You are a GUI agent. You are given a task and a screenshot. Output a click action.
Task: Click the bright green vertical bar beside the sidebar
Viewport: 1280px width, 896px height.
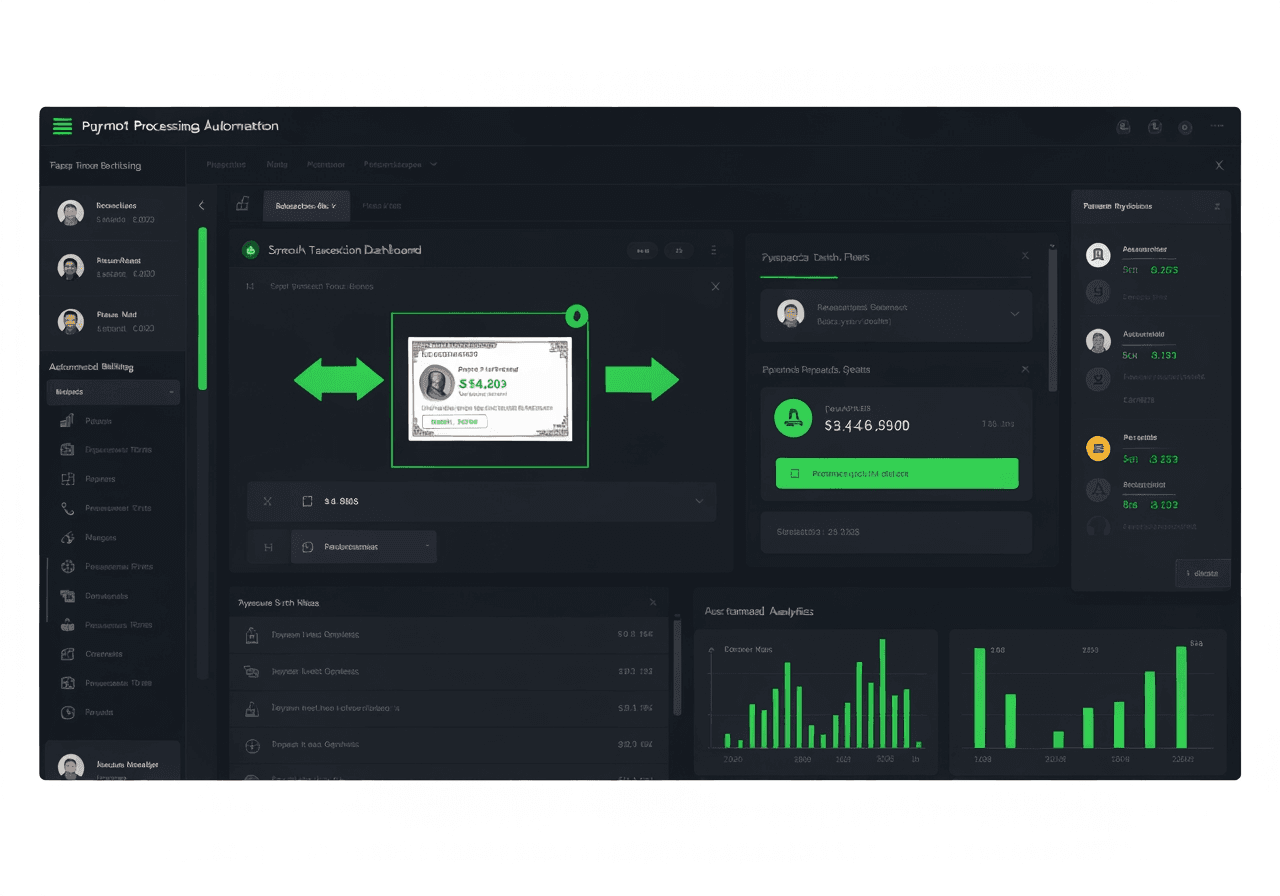pyautogui.click(x=203, y=309)
